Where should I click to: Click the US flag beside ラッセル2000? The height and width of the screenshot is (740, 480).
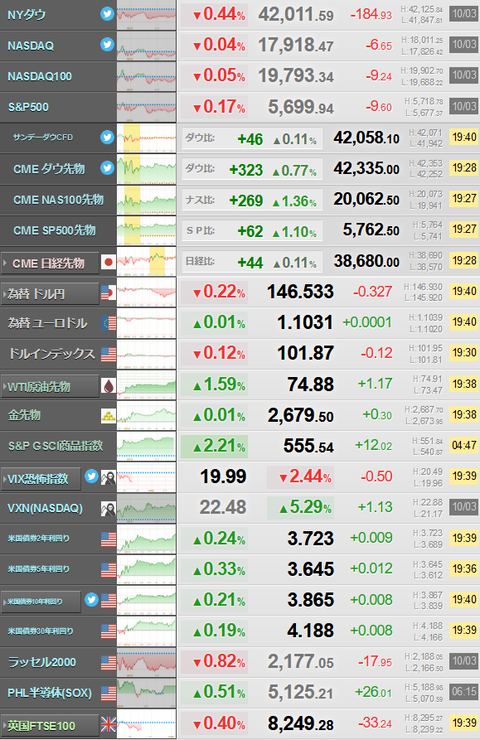click(109, 663)
